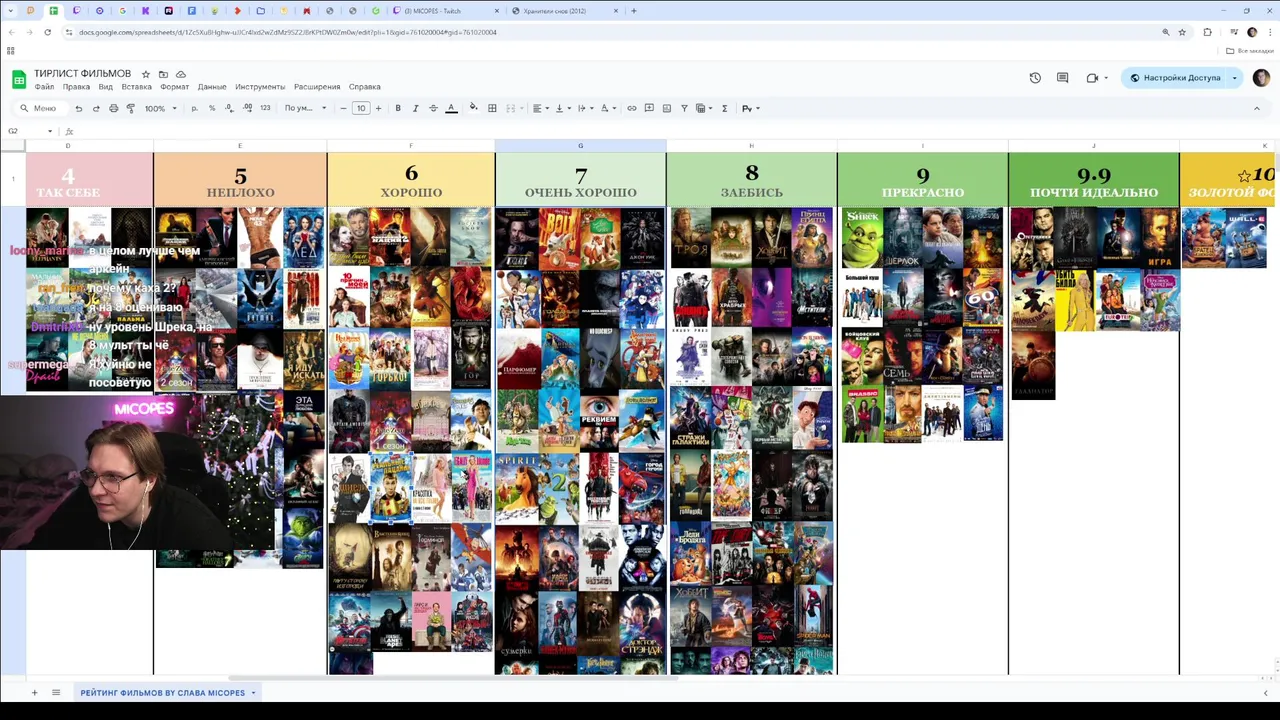Bookmark this page with star icon
This screenshot has width=1280, height=720.
1182,32
